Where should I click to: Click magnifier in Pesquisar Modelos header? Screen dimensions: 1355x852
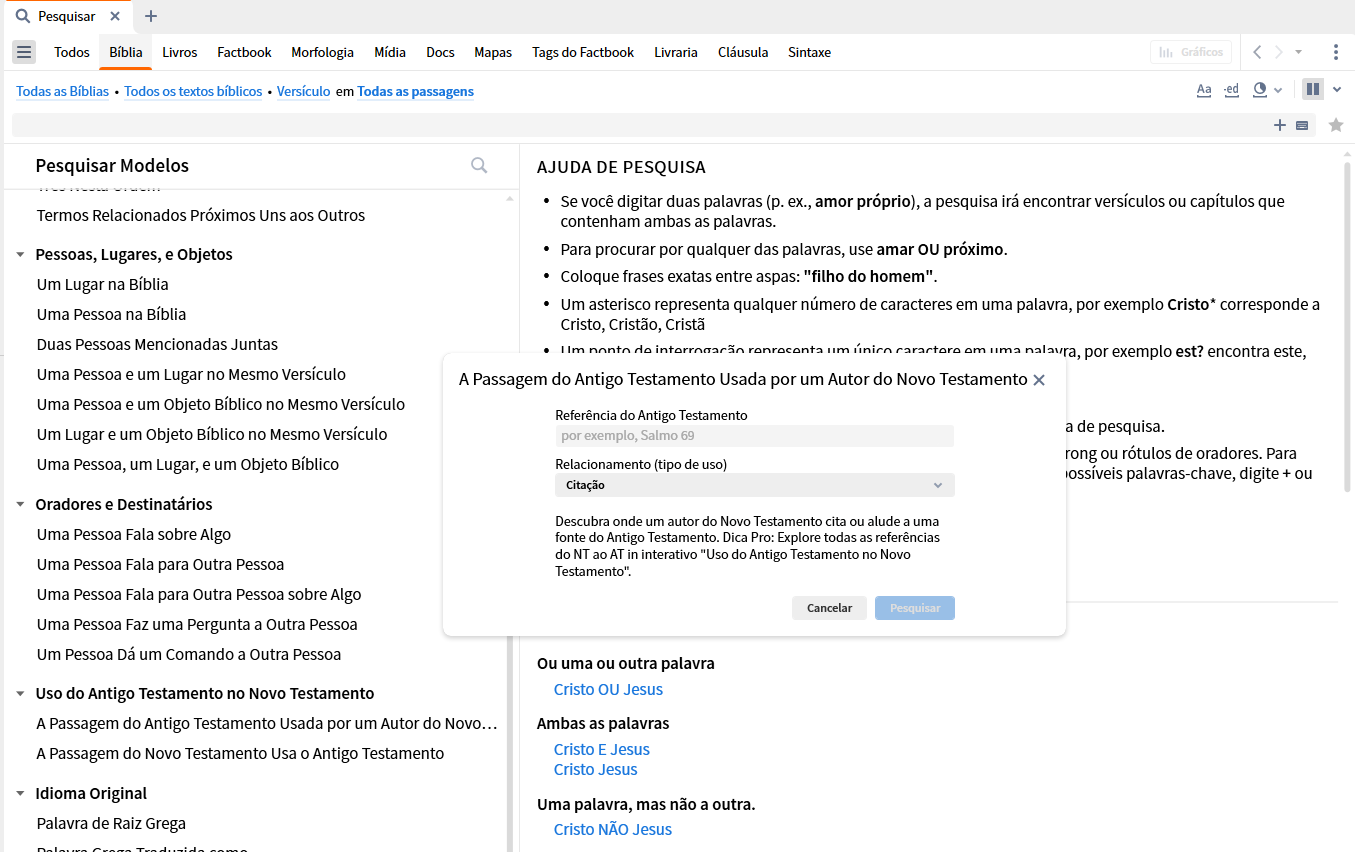click(x=479, y=165)
